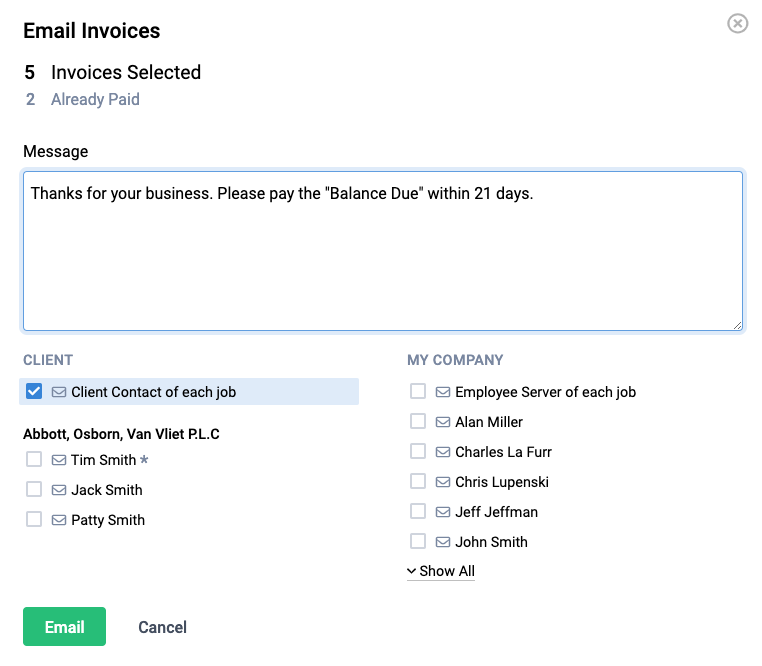Click the envelope icon beside John Smith
The width and height of the screenshot is (762, 666).
pos(443,542)
